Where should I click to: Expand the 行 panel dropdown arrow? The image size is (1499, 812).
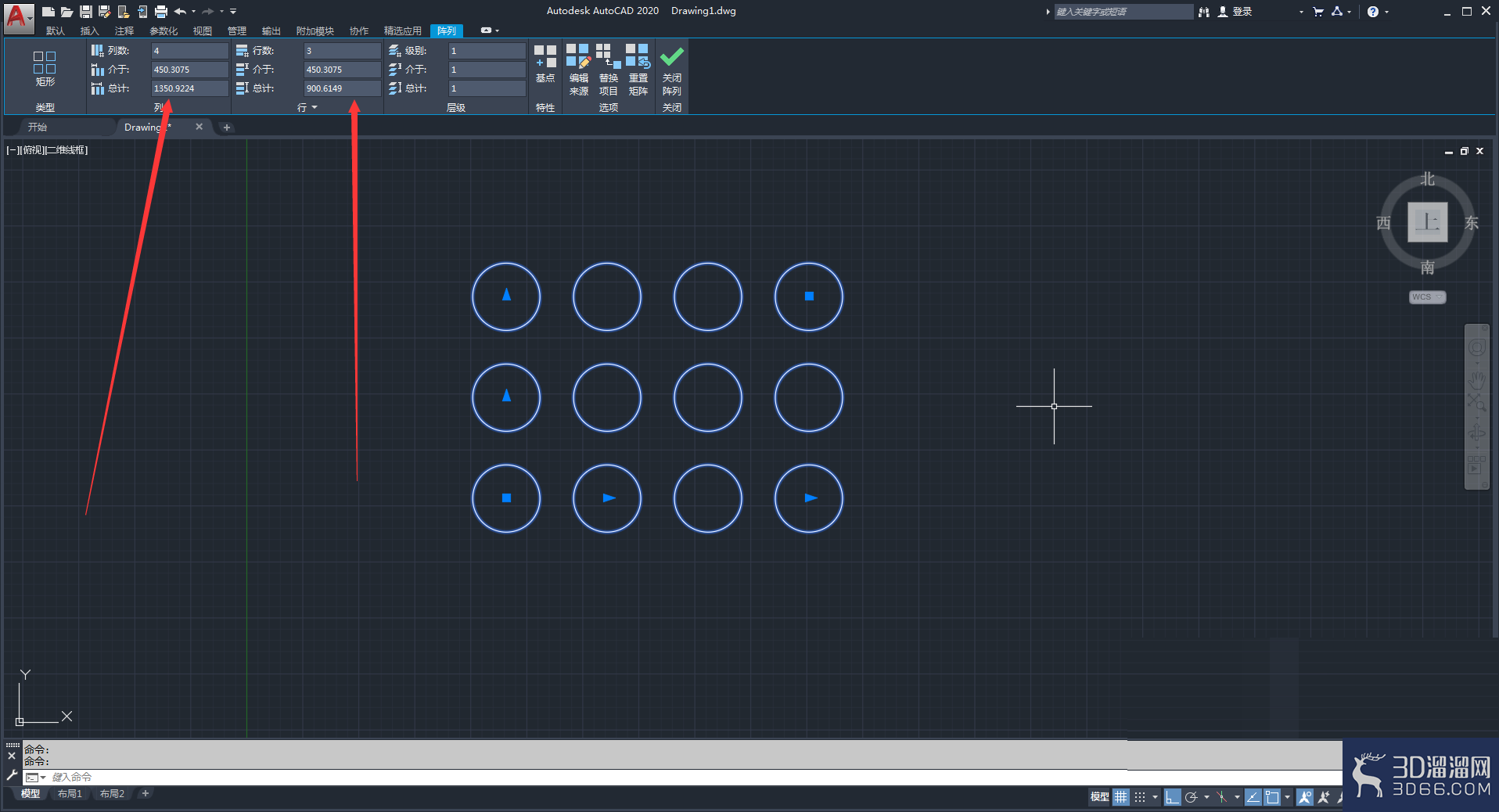(x=315, y=107)
